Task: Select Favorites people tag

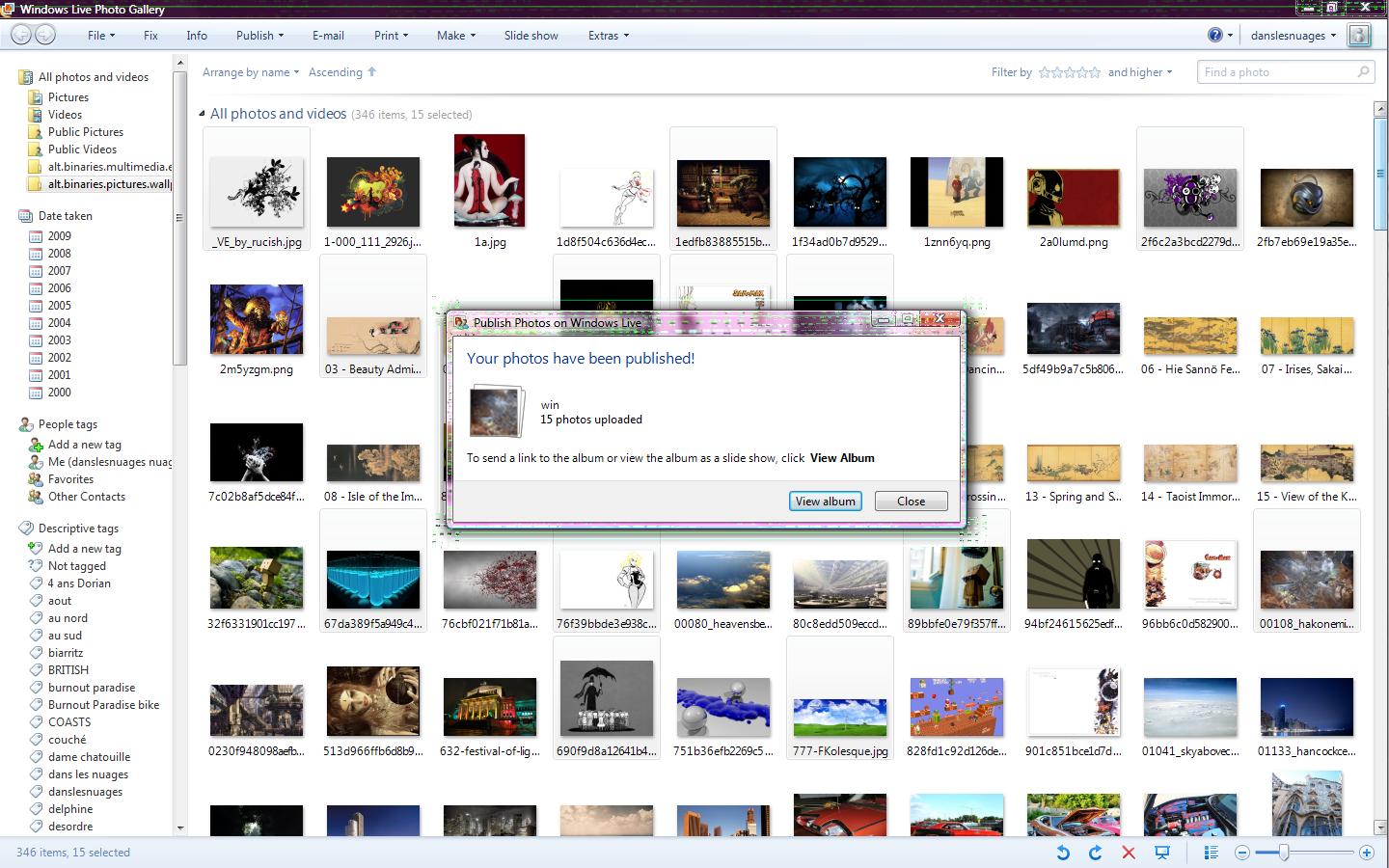Action: pyautogui.click(x=70, y=479)
